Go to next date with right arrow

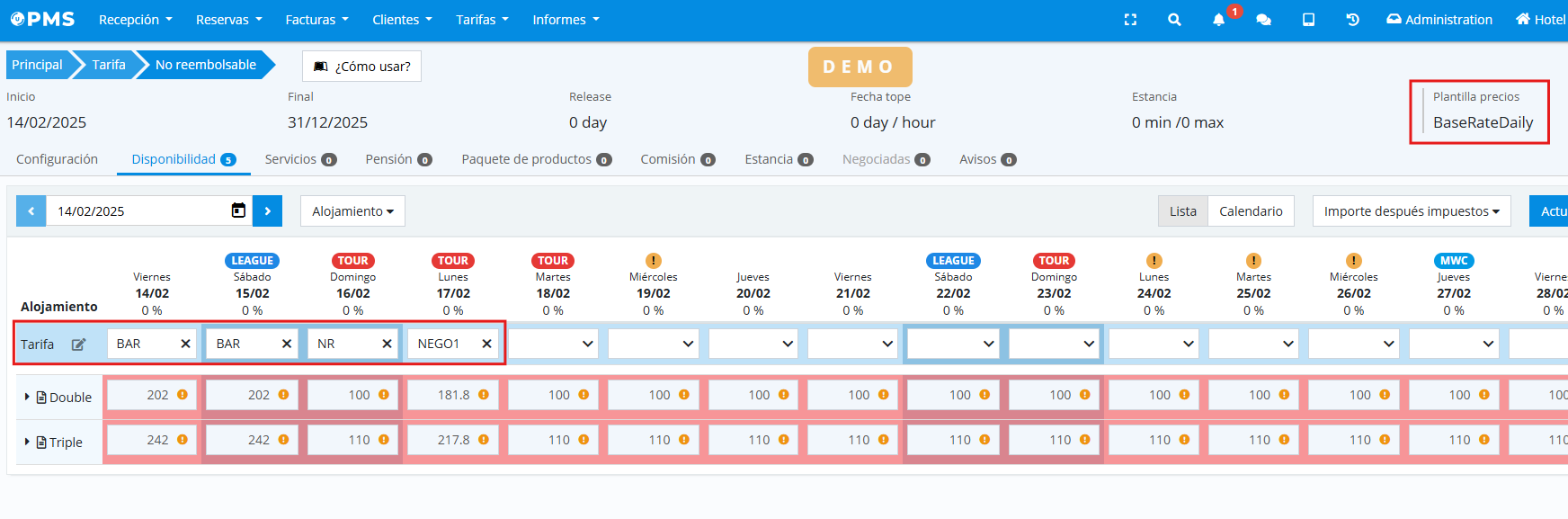[x=267, y=211]
